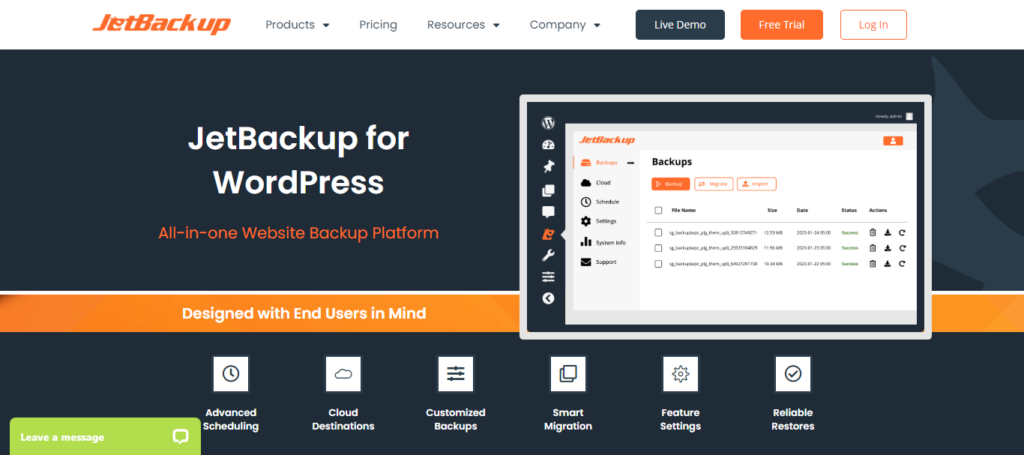Click the restore icon for the third backup
The width and height of the screenshot is (1024, 455).
902,264
